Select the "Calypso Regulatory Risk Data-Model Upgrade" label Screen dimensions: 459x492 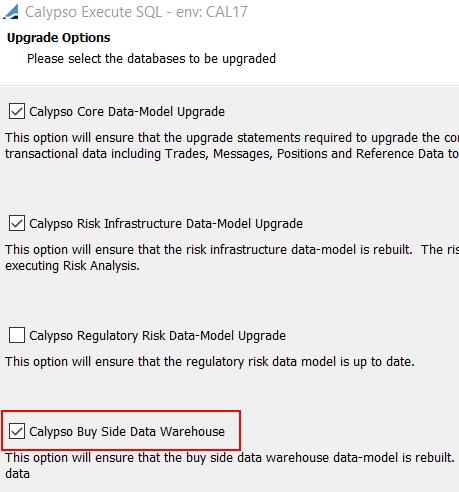[x=157, y=336]
